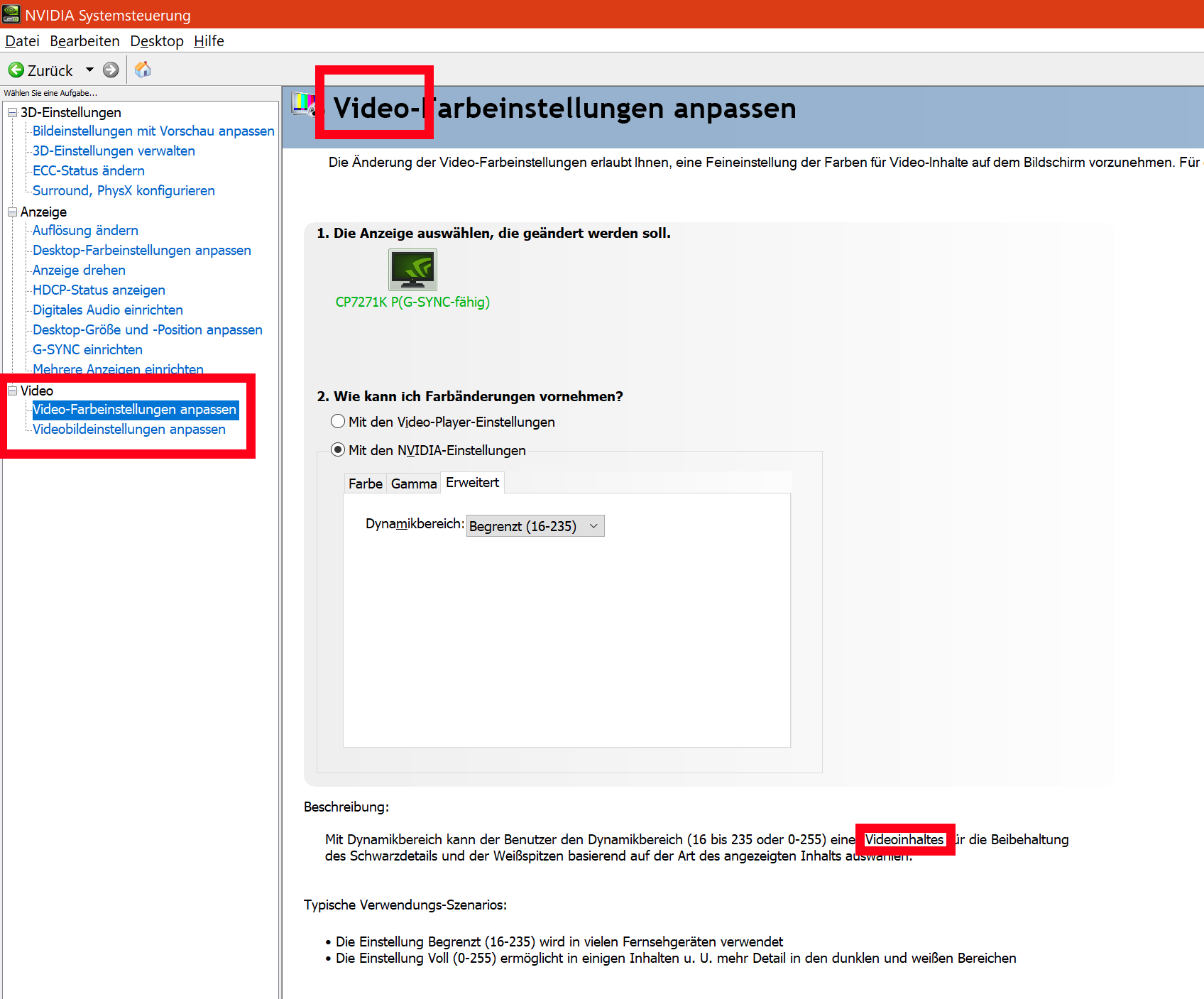The width and height of the screenshot is (1204, 999).
Task: Open 'Digitales Audio einrichten' task
Action: pyautogui.click(x=108, y=310)
